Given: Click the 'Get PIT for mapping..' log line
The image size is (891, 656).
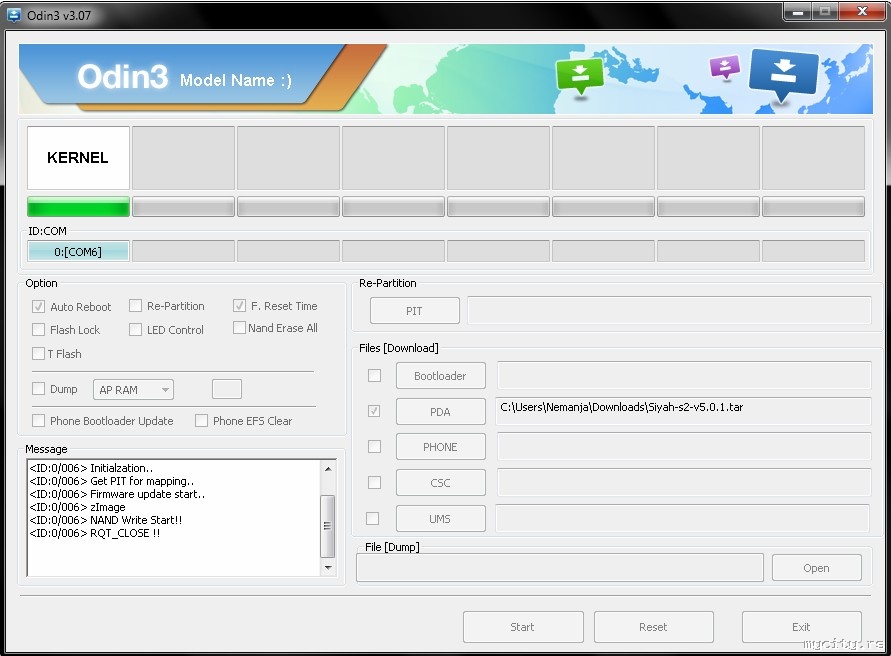Looking at the screenshot, I should [x=111, y=481].
